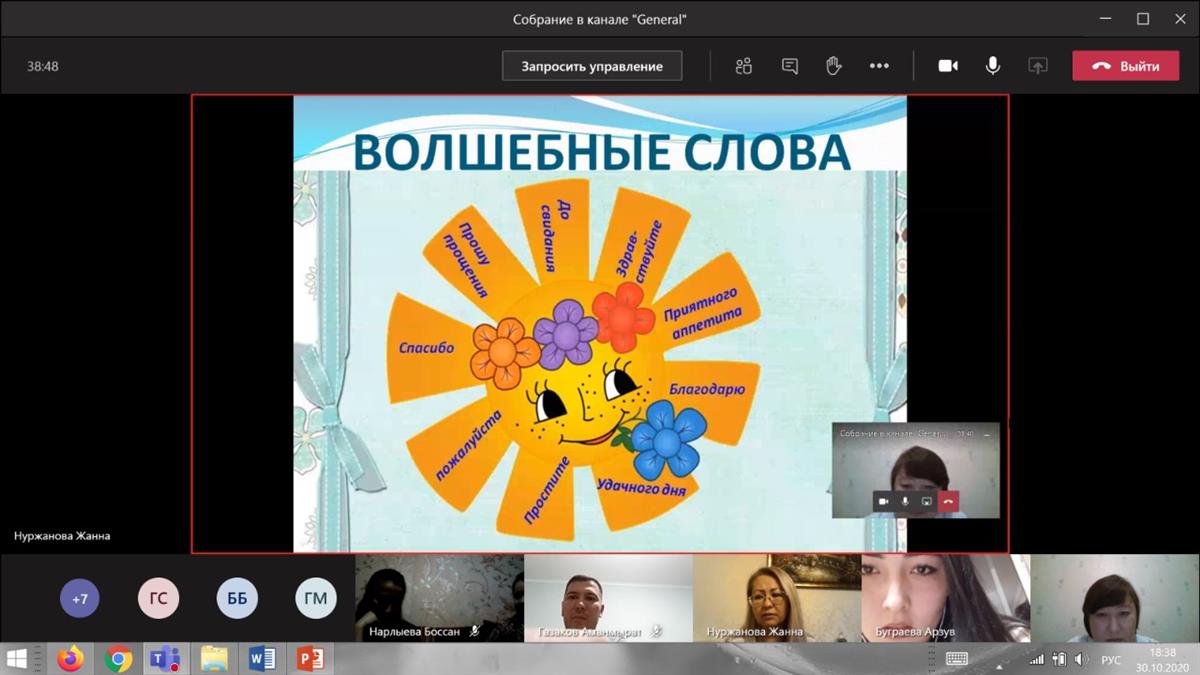Open Газаков Аманмырат video thumbnail
Screen dimensions: 1200x675
click(608, 598)
